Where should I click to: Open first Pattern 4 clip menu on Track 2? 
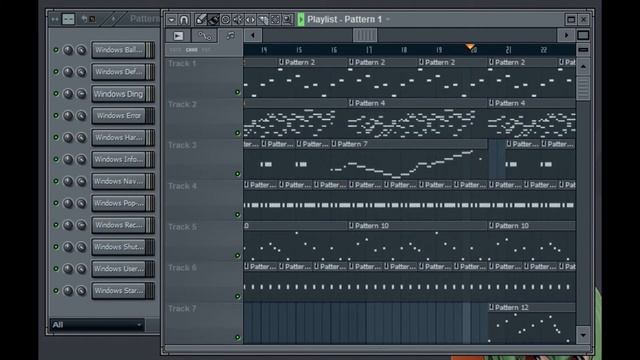click(351, 103)
